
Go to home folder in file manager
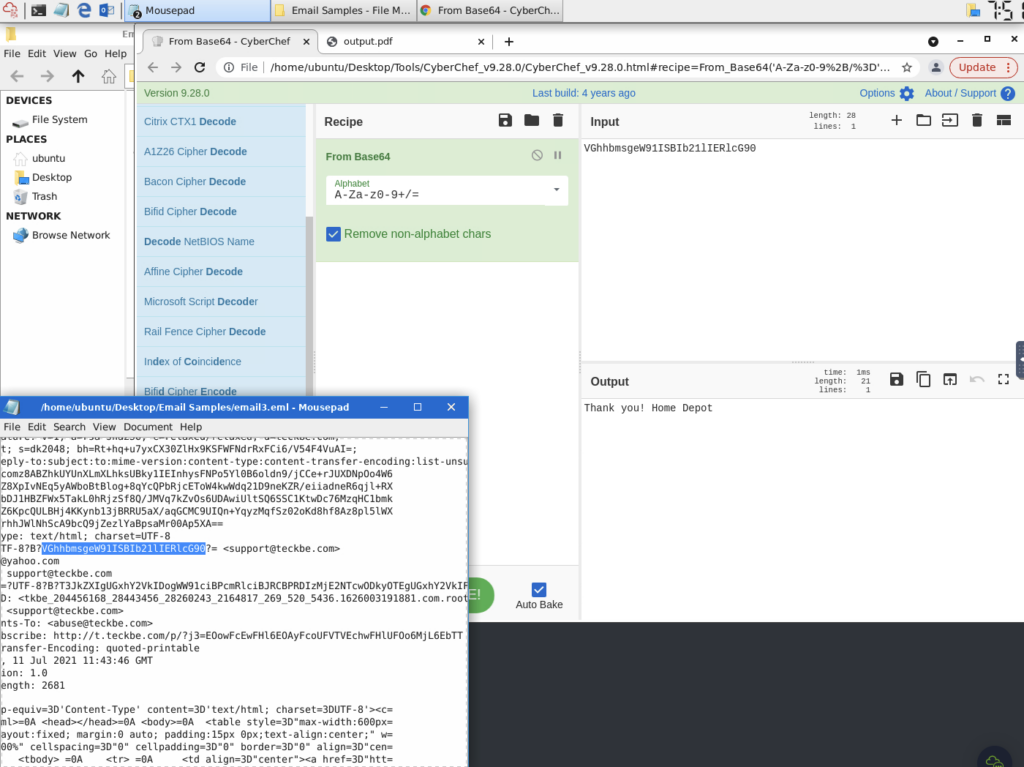coord(108,76)
